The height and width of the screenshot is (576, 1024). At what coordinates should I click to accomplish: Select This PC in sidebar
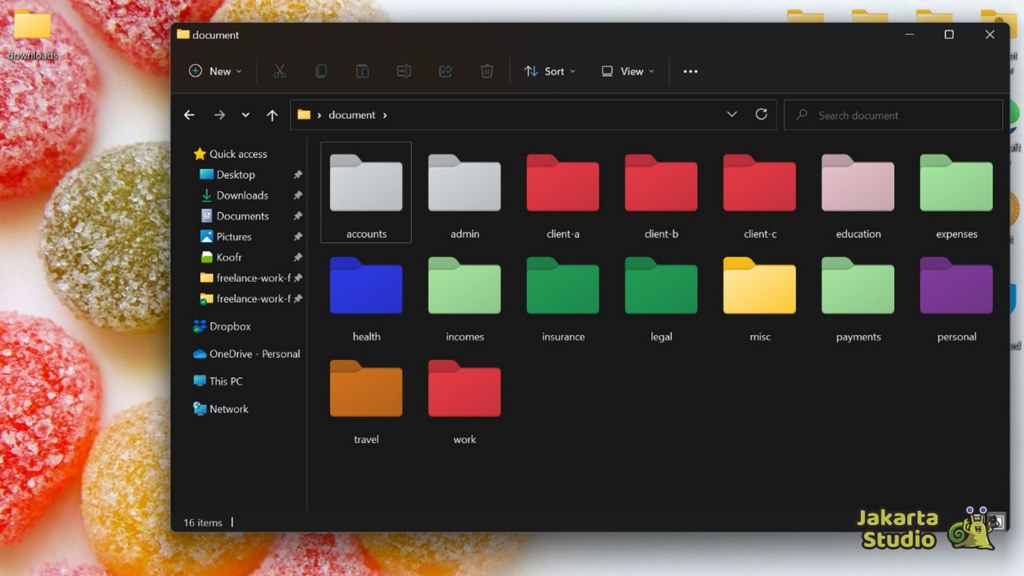(x=225, y=381)
